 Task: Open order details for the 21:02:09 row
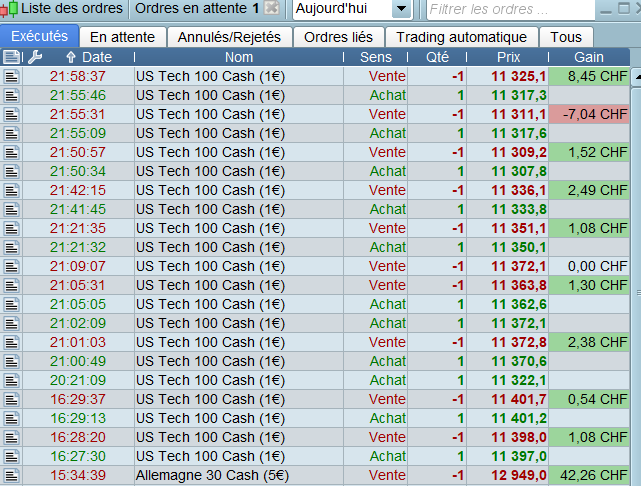pos(11,323)
